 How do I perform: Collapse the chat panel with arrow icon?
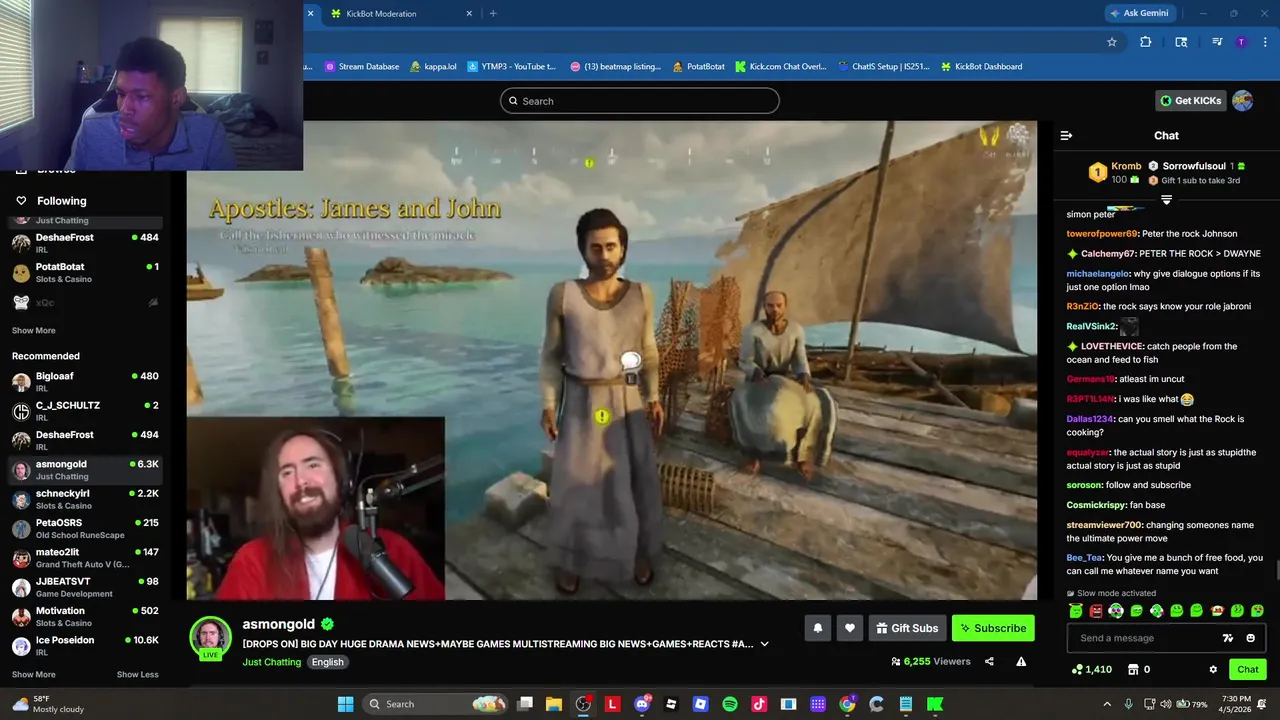[x=1066, y=135]
